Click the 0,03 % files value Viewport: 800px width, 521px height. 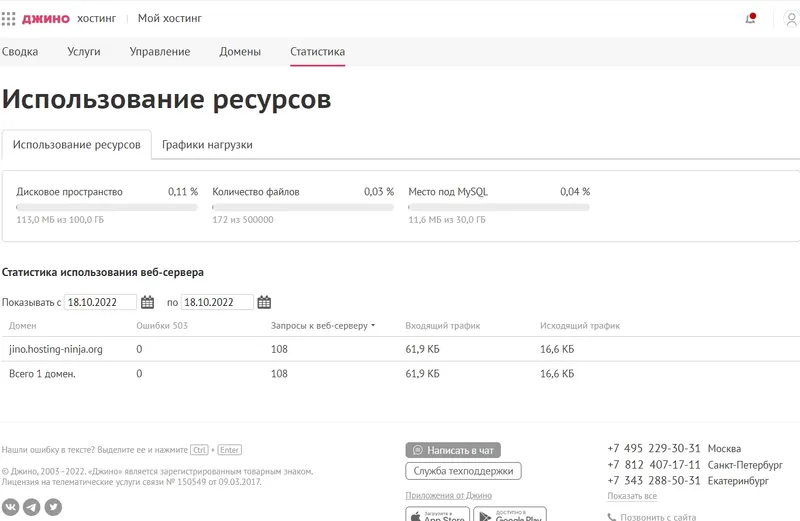tap(379, 192)
